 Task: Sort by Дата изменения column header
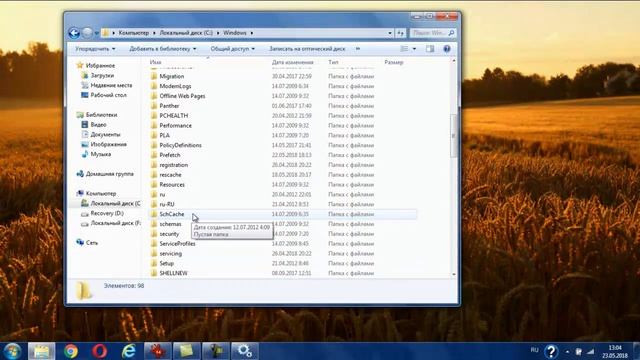pyautogui.click(x=293, y=62)
